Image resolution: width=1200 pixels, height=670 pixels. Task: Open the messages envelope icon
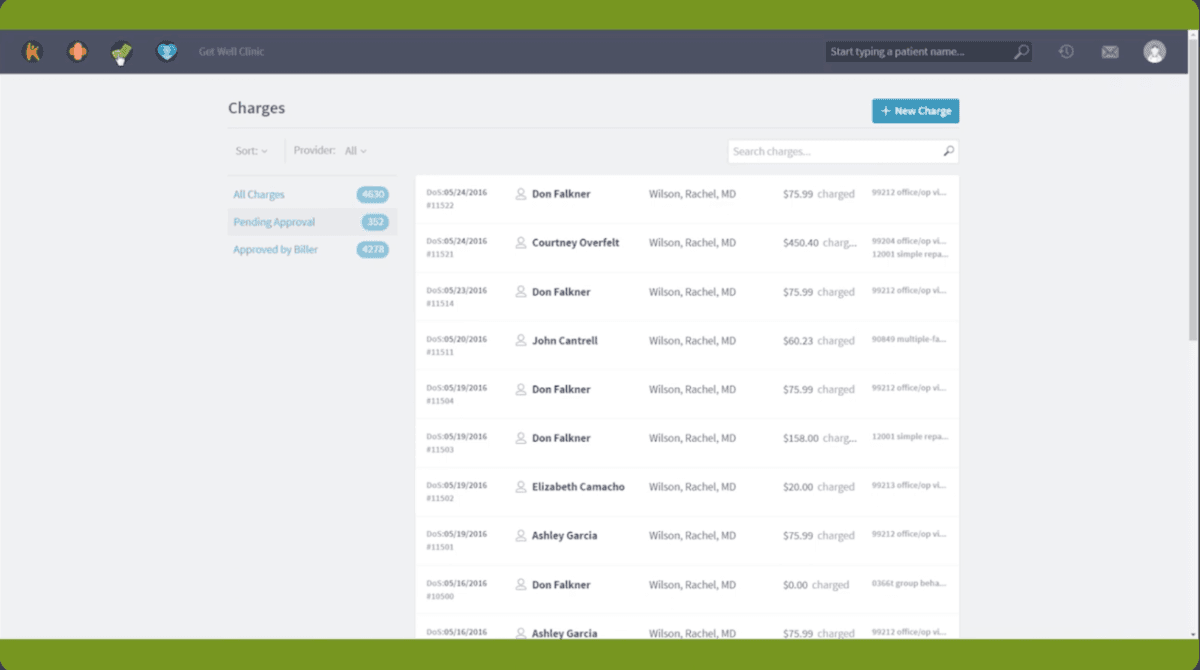(x=1110, y=52)
